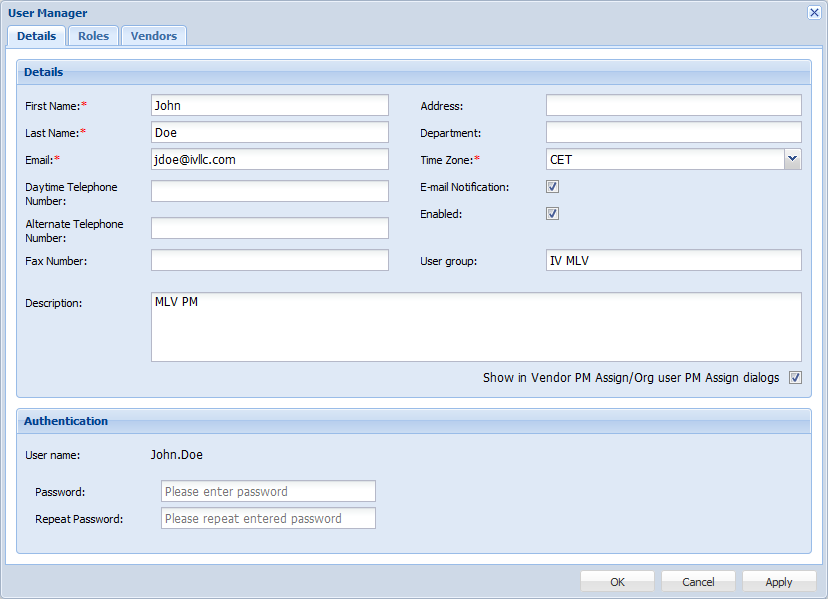Apply the user changes
This screenshot has width=828, height=599.
pos(778,582)
